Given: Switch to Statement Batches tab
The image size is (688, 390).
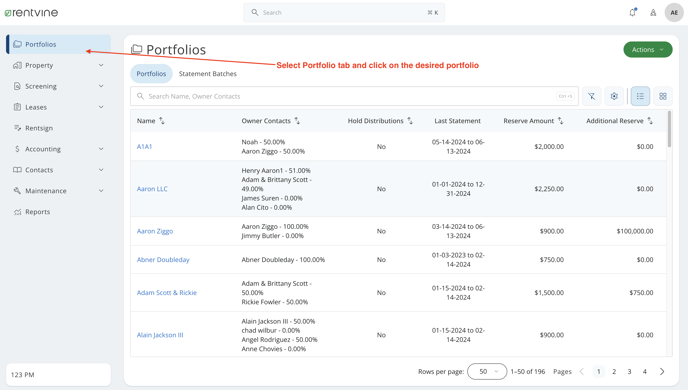Looking at the screenshot, I should tap(208, 74).
